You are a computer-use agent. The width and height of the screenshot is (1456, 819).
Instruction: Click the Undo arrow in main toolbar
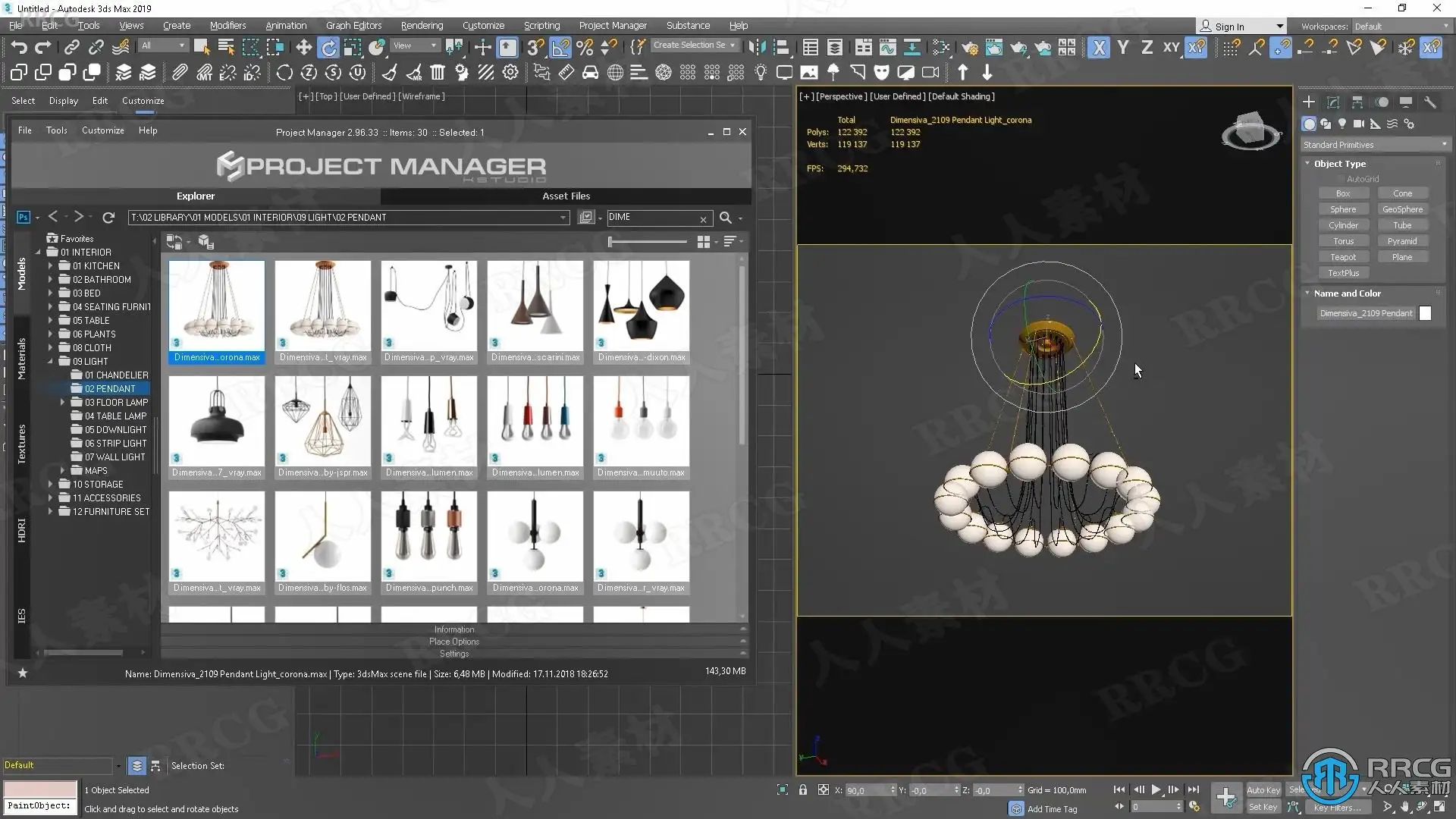pyautogui.click(x=19, y=48)
